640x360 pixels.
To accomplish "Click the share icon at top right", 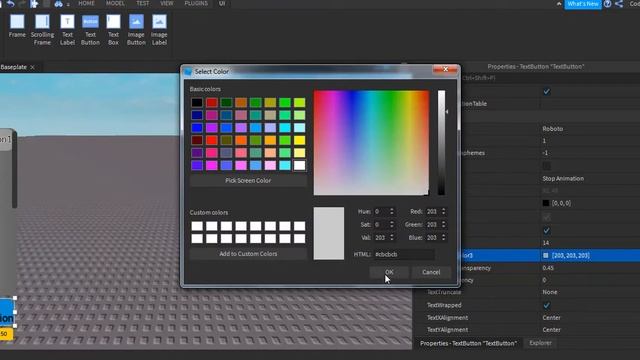I will pos(619,4).
